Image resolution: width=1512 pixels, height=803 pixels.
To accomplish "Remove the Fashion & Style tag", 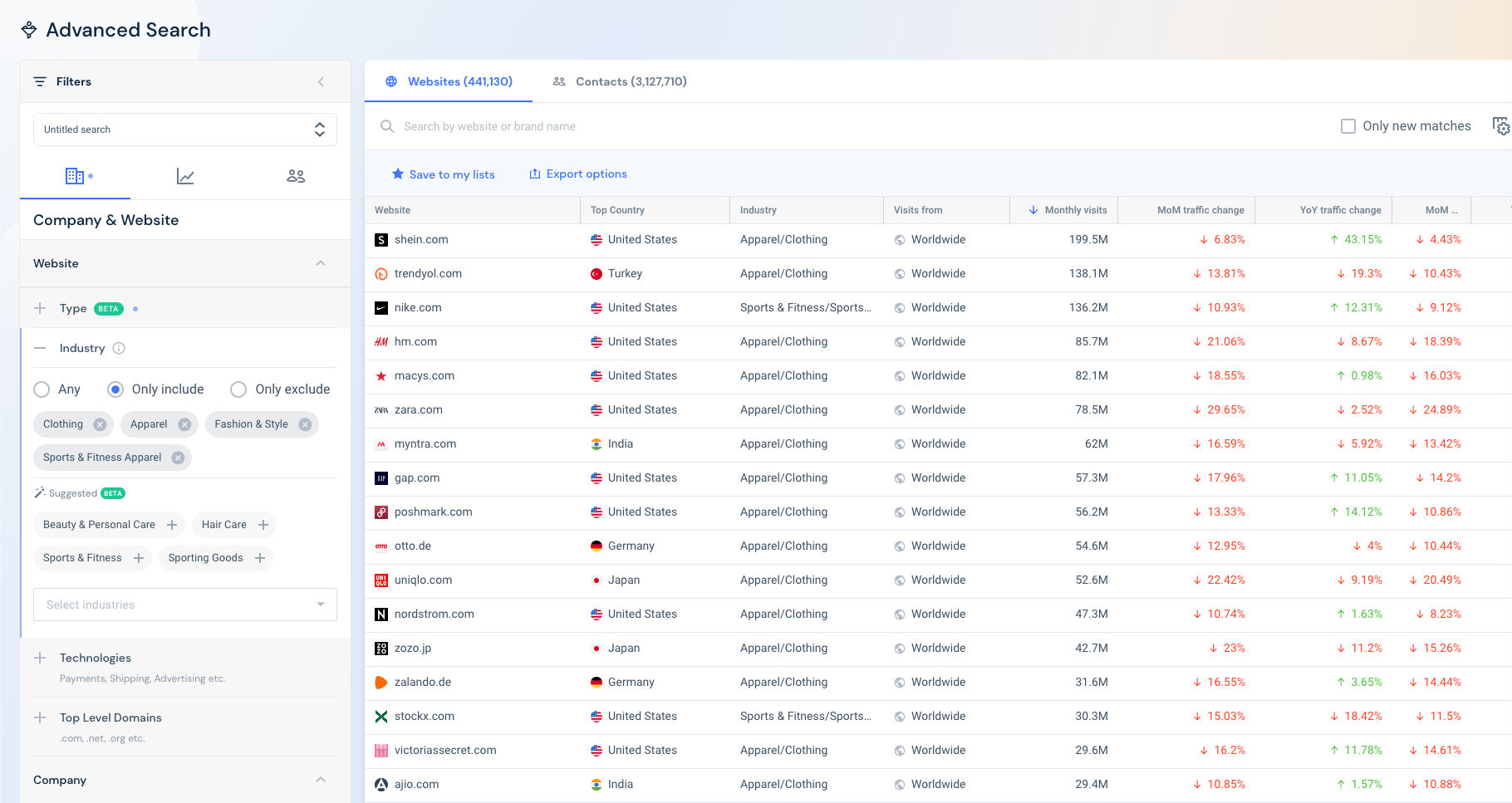I will pos(305,424).
